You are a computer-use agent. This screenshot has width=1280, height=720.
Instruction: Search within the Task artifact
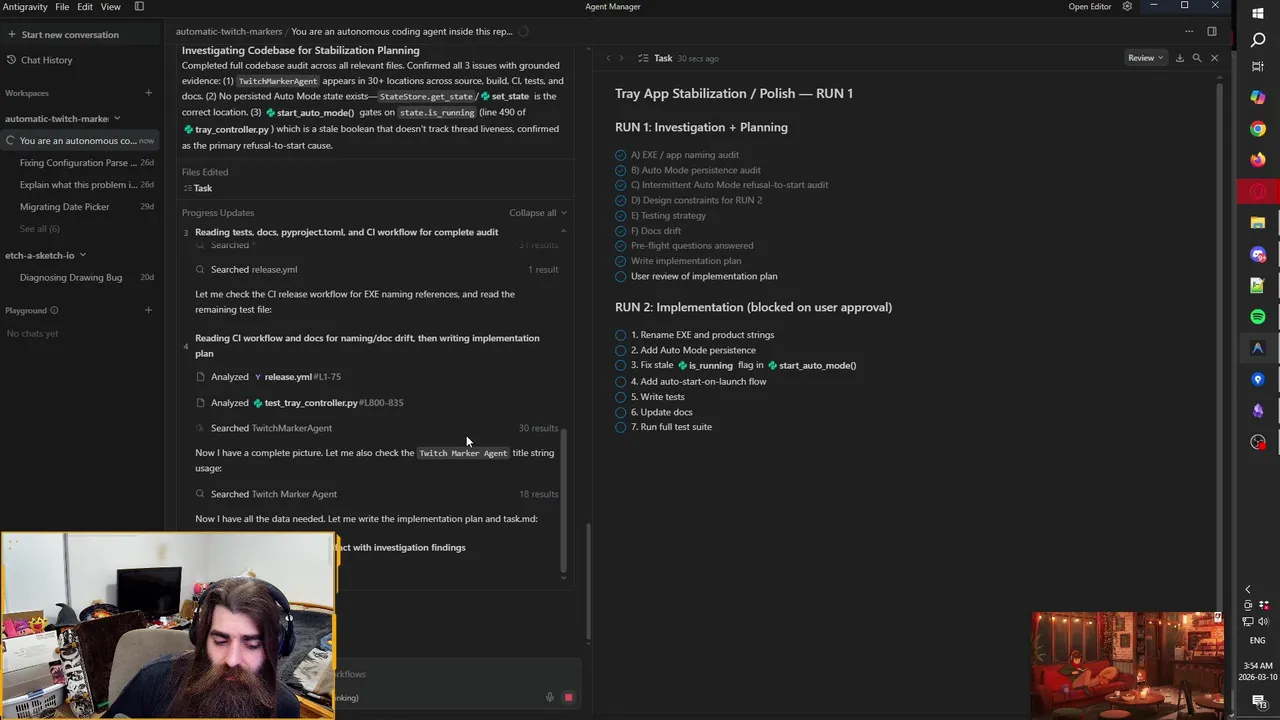[x=1197, y=58]
